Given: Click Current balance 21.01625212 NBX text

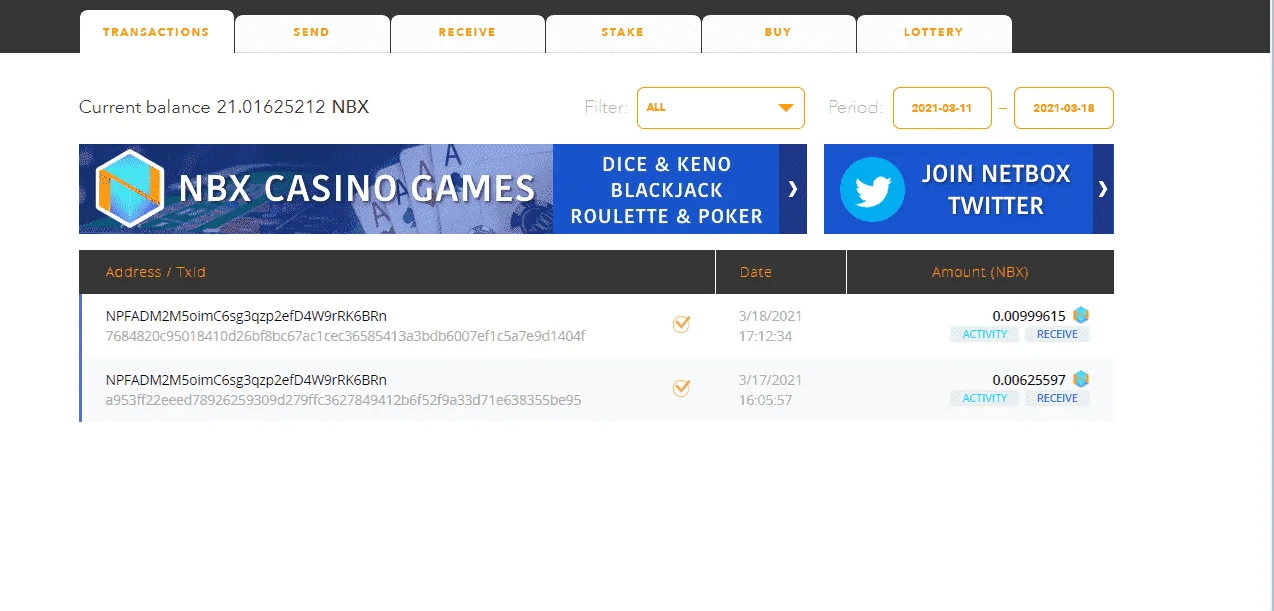Looking at the screenshot, I should 224,107.
